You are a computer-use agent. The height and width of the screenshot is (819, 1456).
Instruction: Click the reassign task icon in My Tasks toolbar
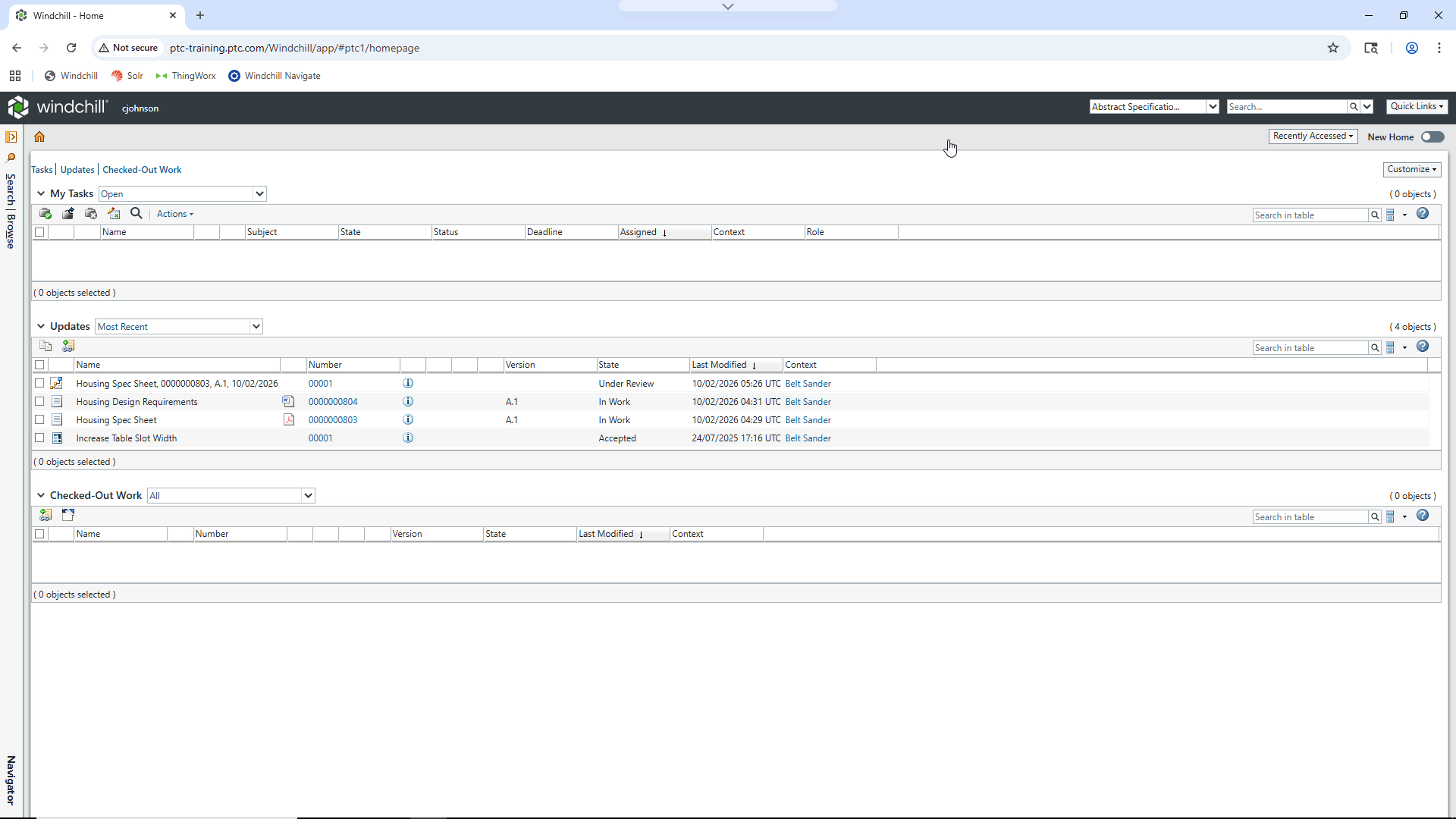68,214
